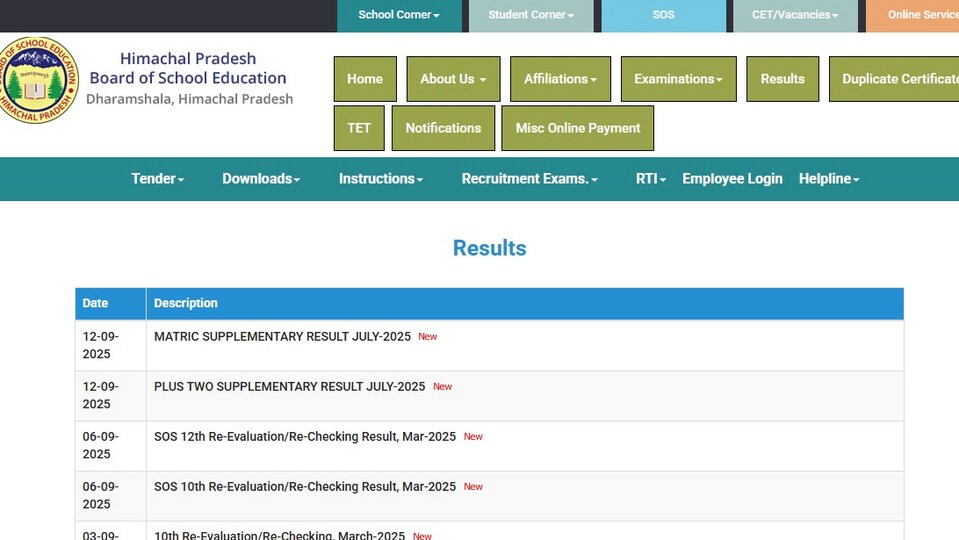
Task: Open the Affiliations dropdown
Action: coord(560,79)
